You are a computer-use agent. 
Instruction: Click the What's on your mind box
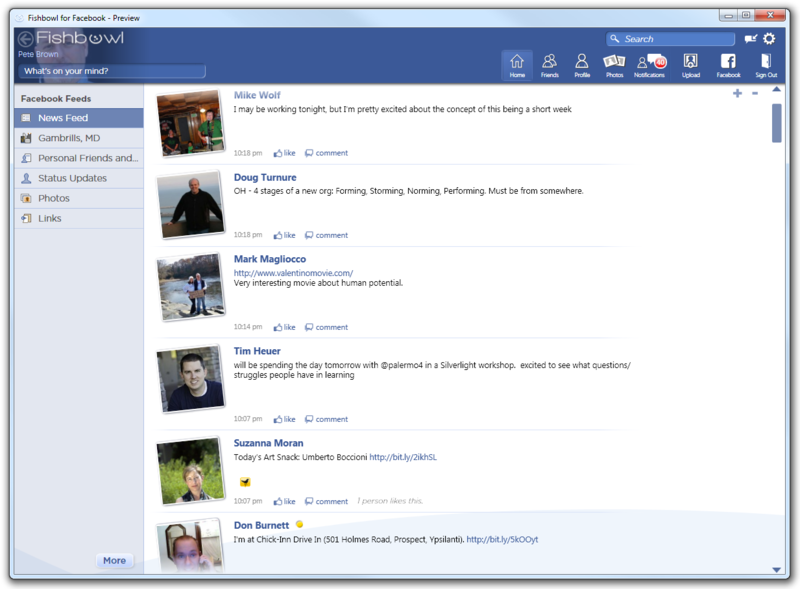(112, 71)
